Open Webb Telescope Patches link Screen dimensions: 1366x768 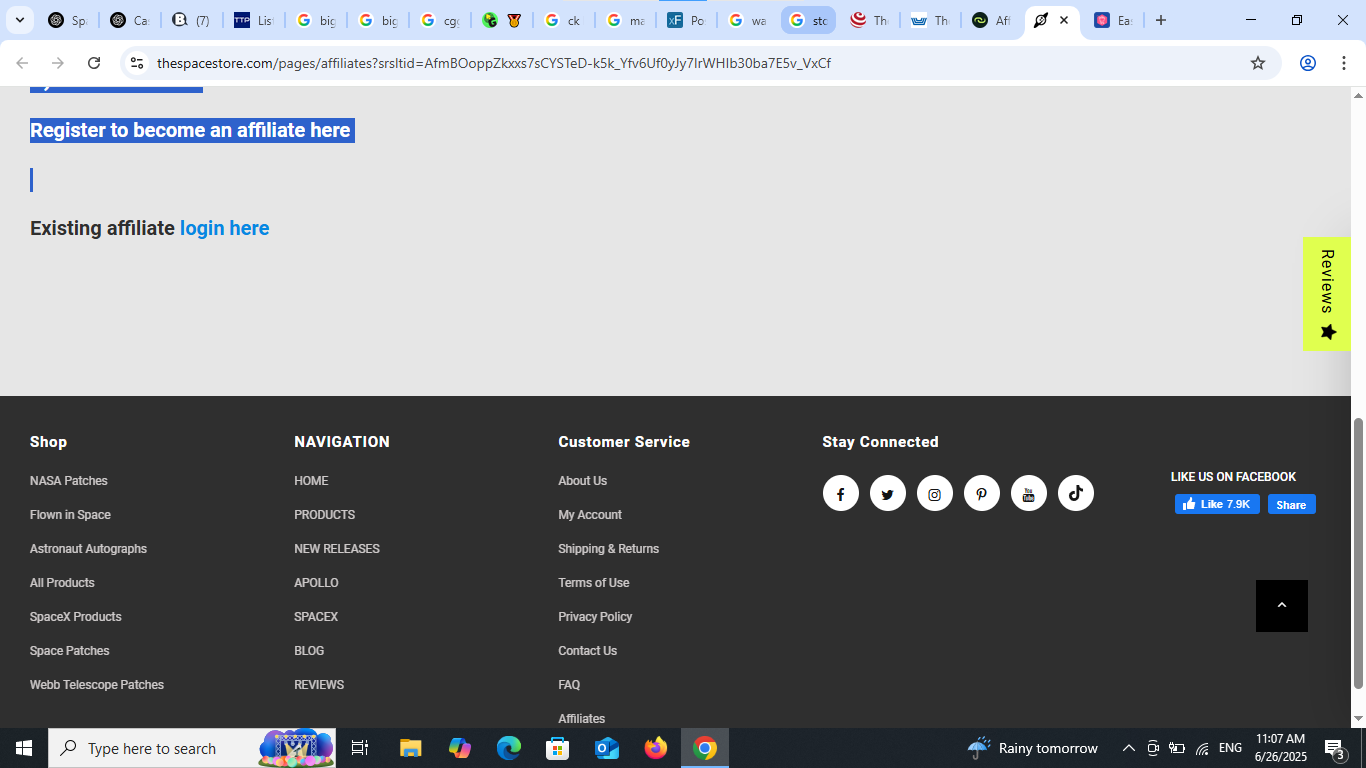tap(97, 685)
